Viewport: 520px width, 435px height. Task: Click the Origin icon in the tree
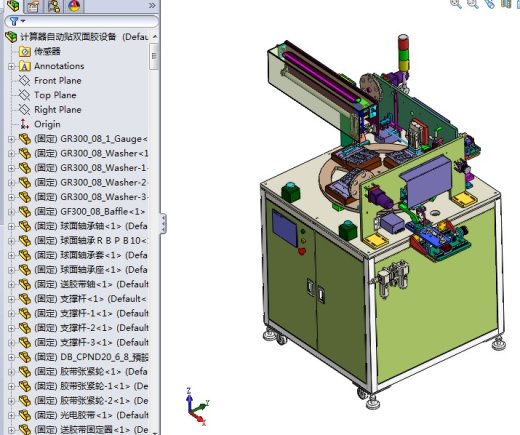(24, 124)
